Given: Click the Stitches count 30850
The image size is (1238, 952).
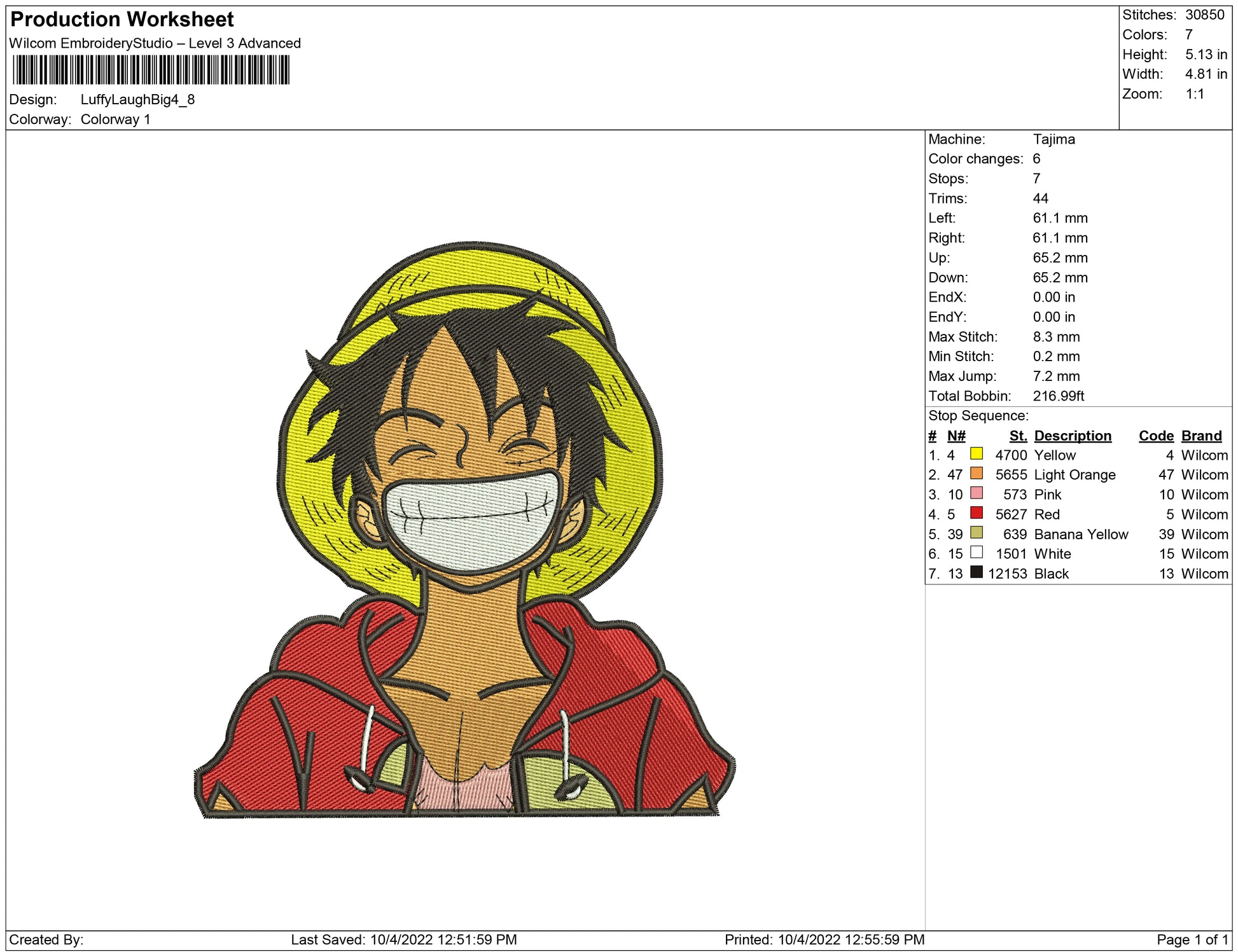Looking at the screenshot, I should pyautogui.click(x=1204, y=15).
